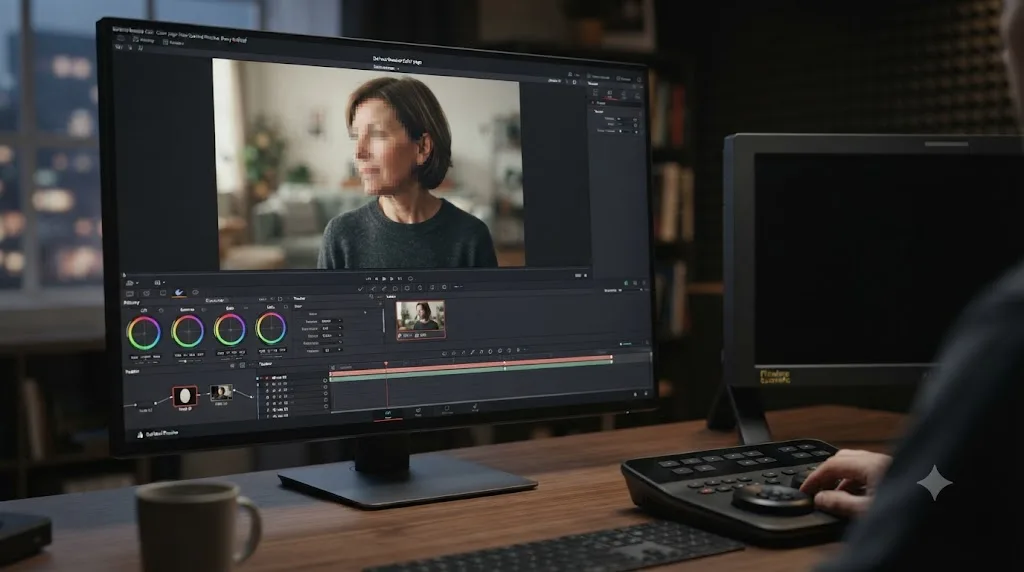The height and width of the screenshot is (572, 1024).
Task: Click inside the Gamma color wheel
Action: [x=187, y=331]
